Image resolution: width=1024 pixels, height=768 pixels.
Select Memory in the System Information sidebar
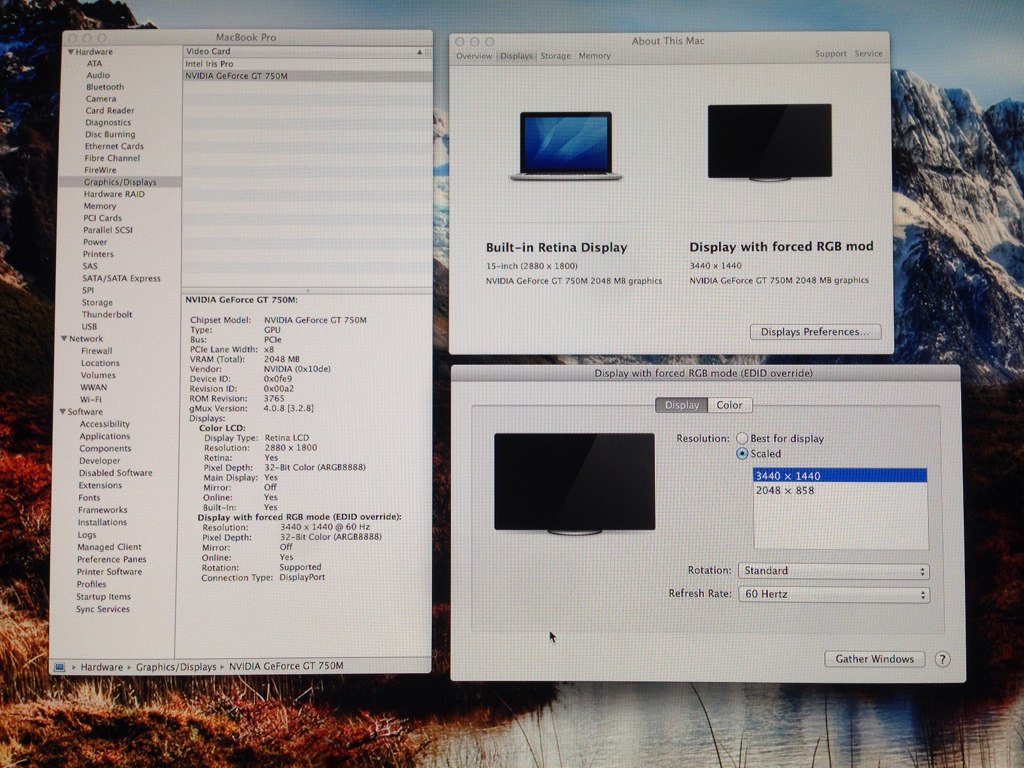coord(99,206)
